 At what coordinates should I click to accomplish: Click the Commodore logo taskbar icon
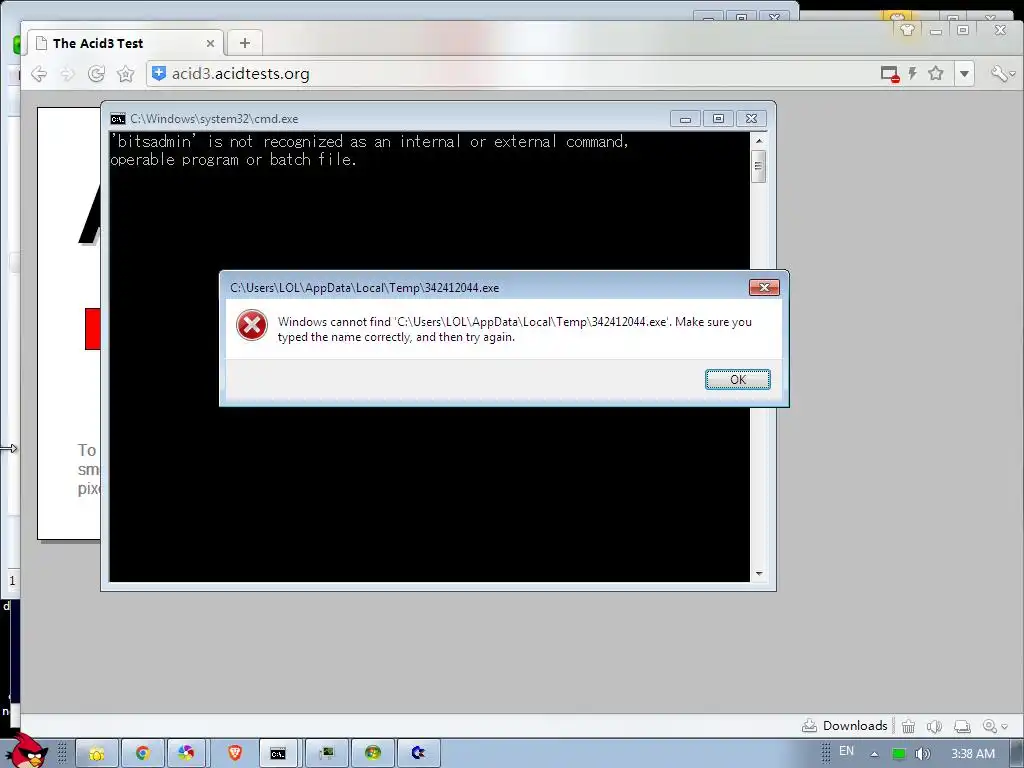coord(419,753)
